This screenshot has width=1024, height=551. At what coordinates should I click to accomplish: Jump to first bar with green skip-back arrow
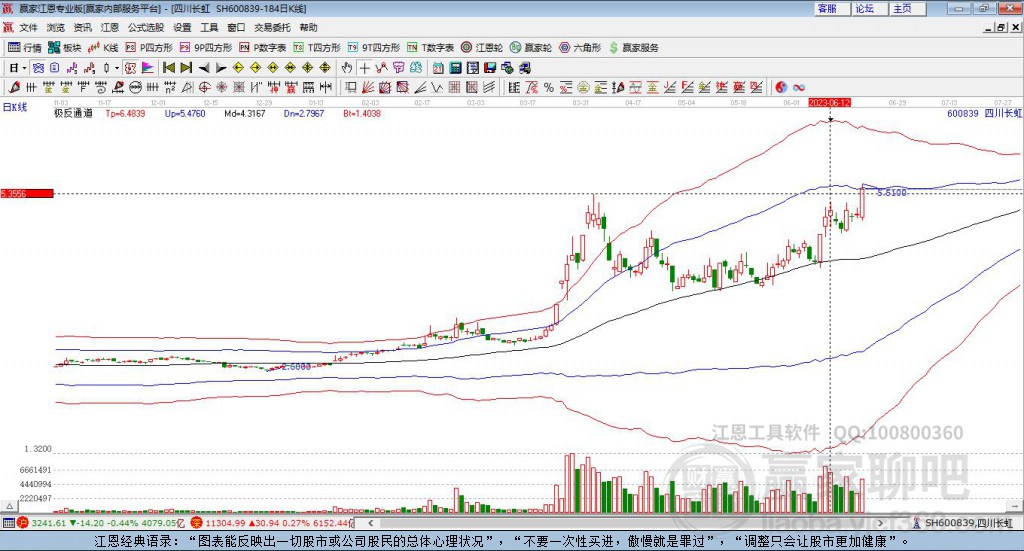(169, 68)
